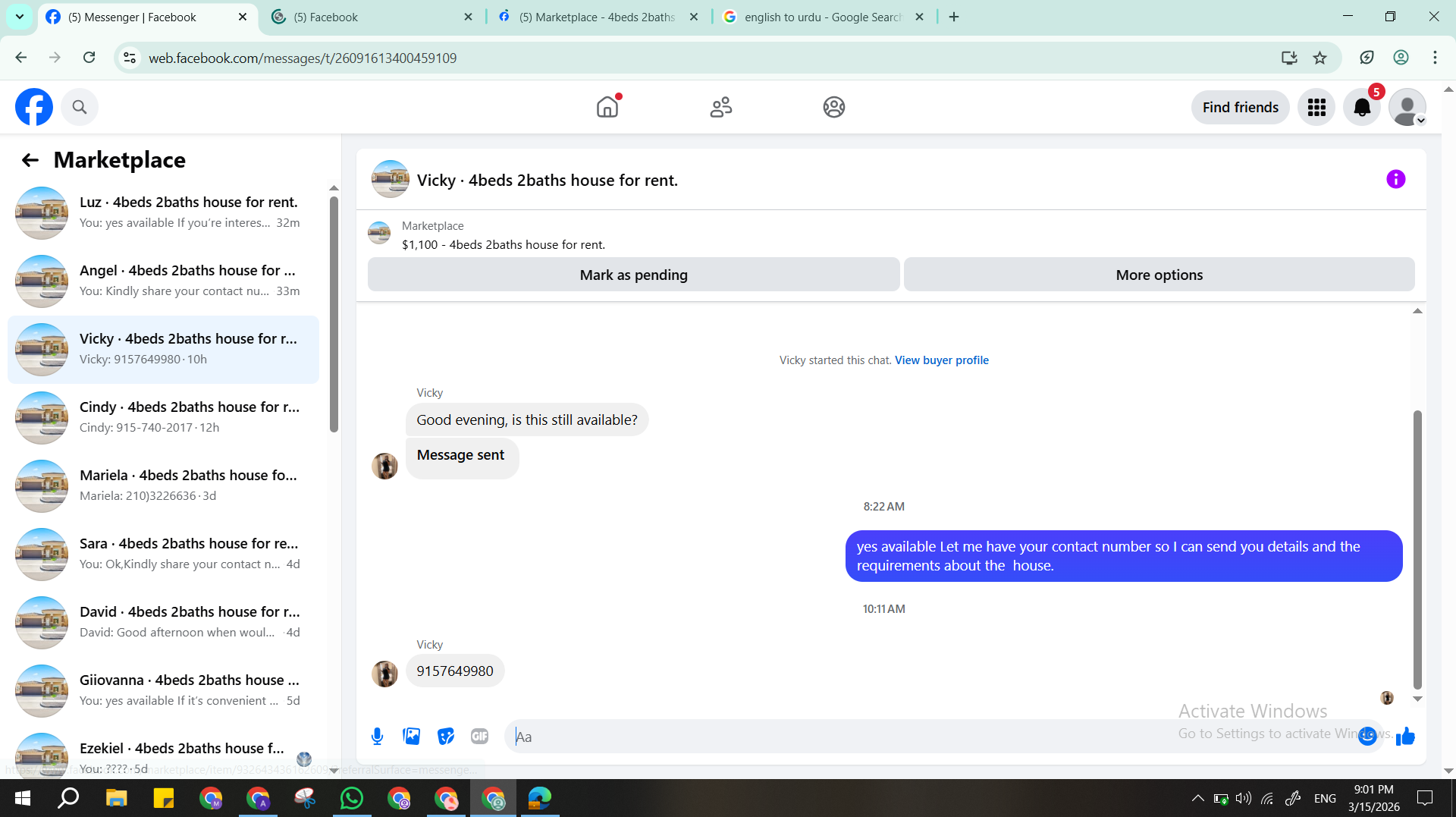Screen dimensions: 1456x817
Task: Click the conversation list scrollbar
Action: [x=334, y=314]
